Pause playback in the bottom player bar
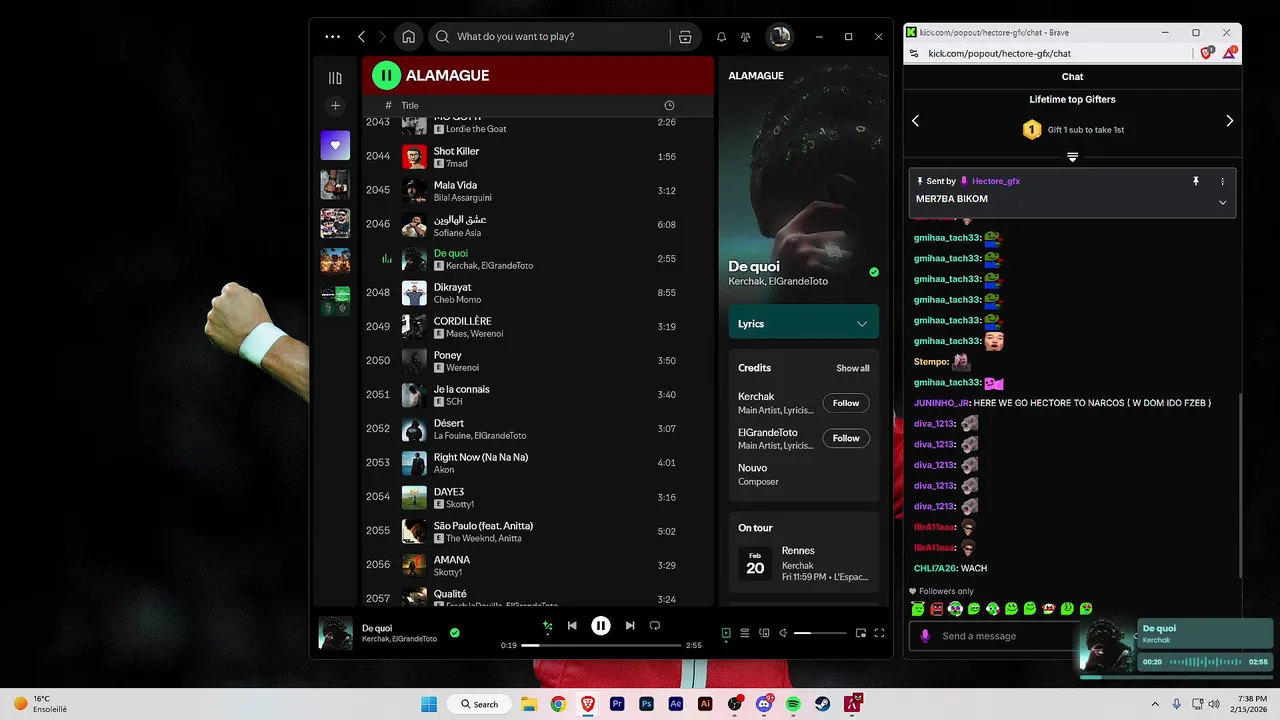 pos(601,626)
